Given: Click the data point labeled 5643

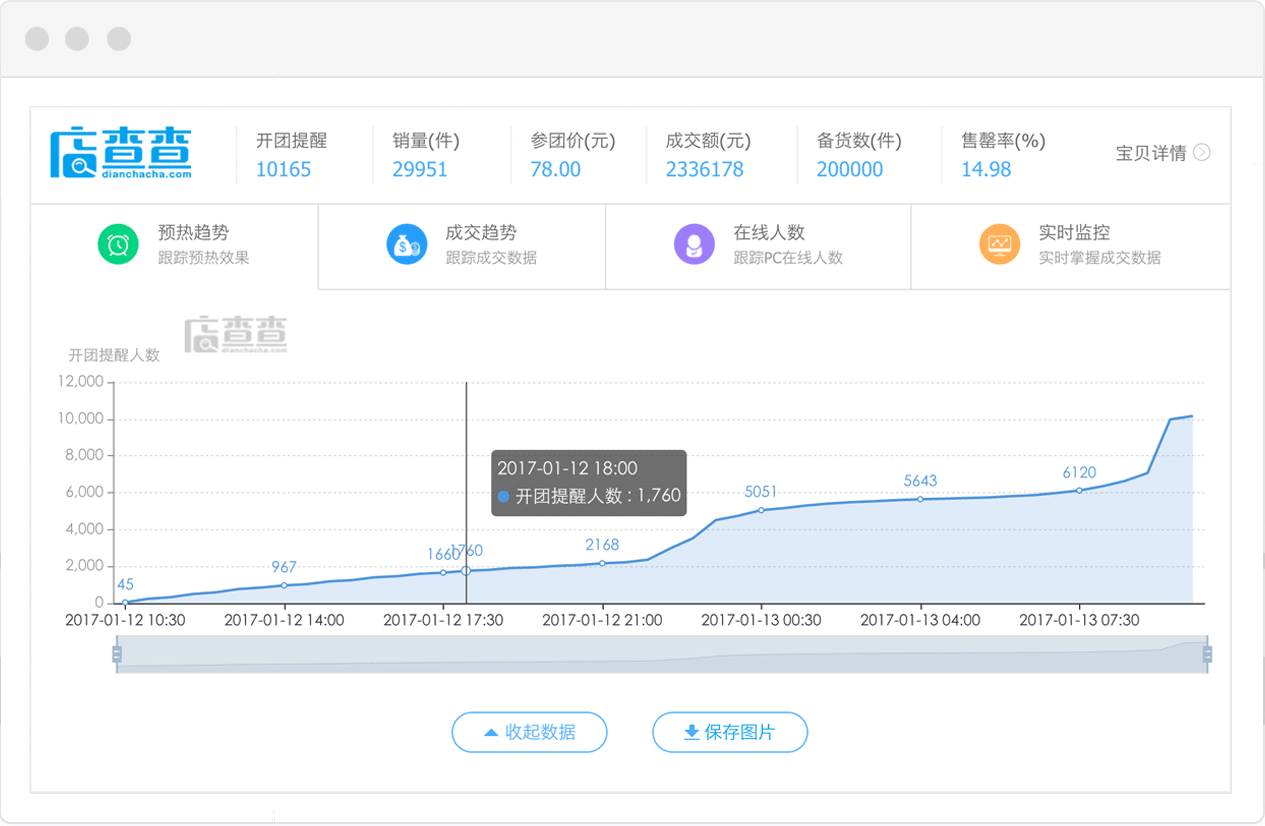Looking at the screenshot, I should pyautogui.click(x=920, y=499).
